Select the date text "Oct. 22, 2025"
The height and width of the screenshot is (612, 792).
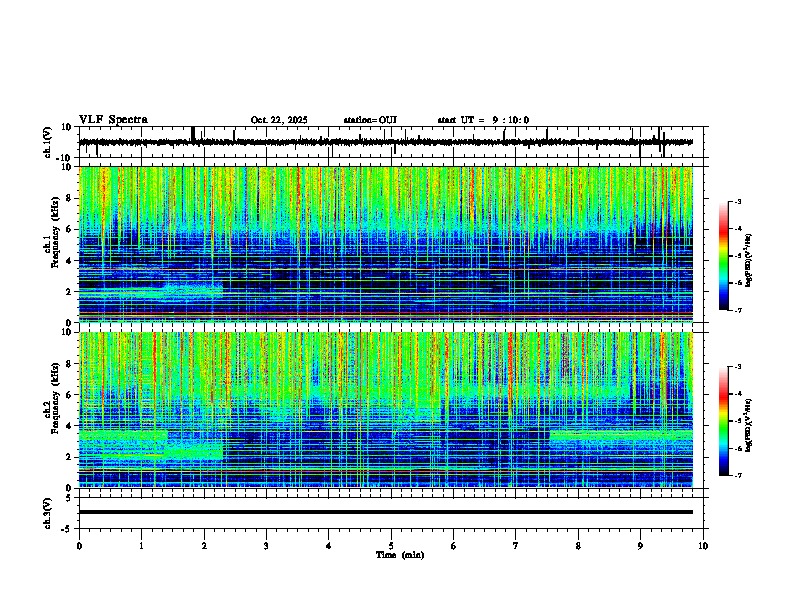coord(279,120)
